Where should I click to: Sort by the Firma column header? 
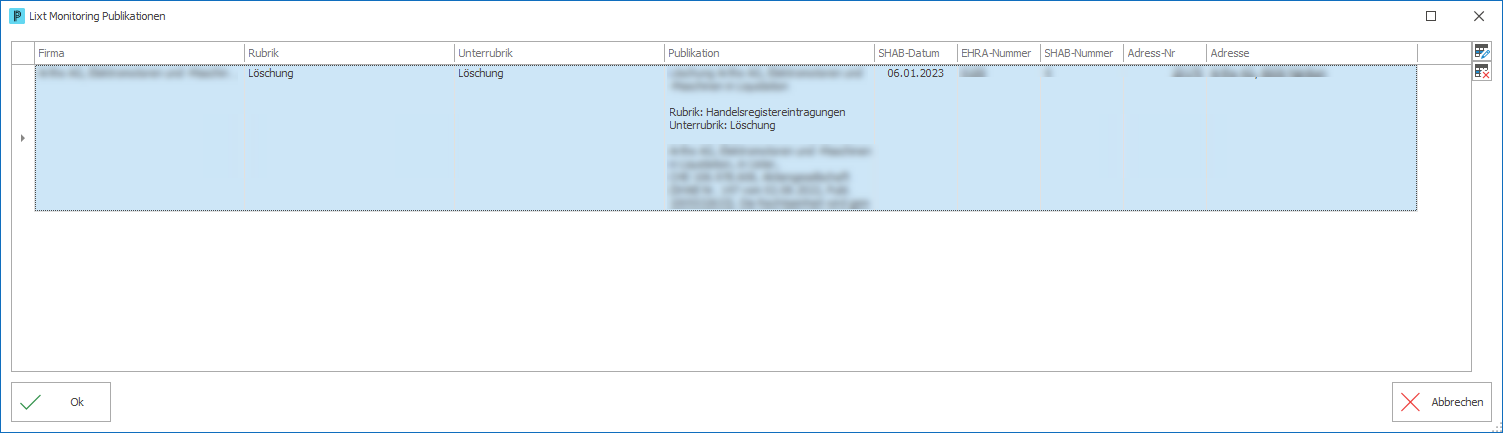point(139,53)
